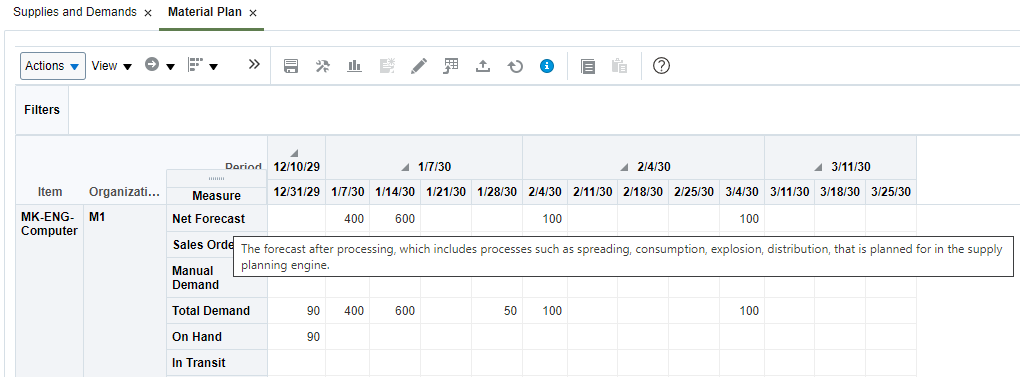Expand the circled arrow dropdown
The image size is (1020, 377).
pos(160,65)
